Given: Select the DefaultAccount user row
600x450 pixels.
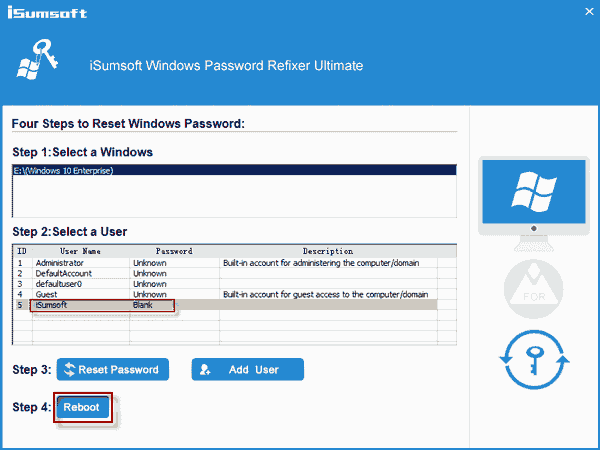Looking at the screenshot, I should pos(226,273).
